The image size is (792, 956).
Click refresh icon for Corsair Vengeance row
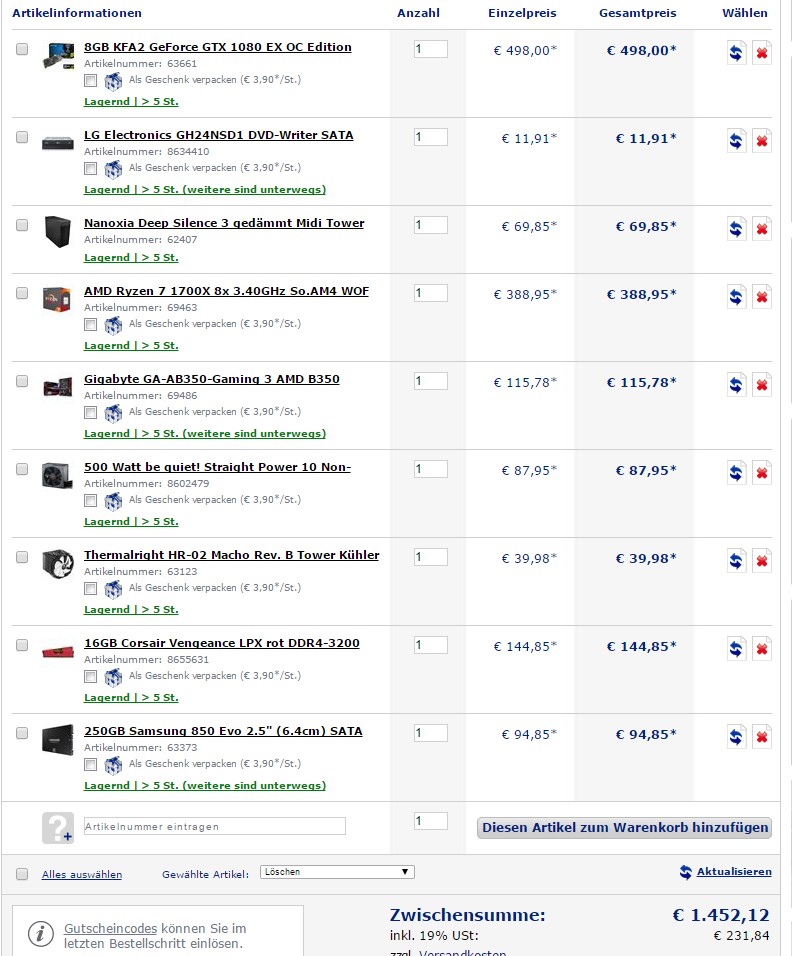point(737,649)
